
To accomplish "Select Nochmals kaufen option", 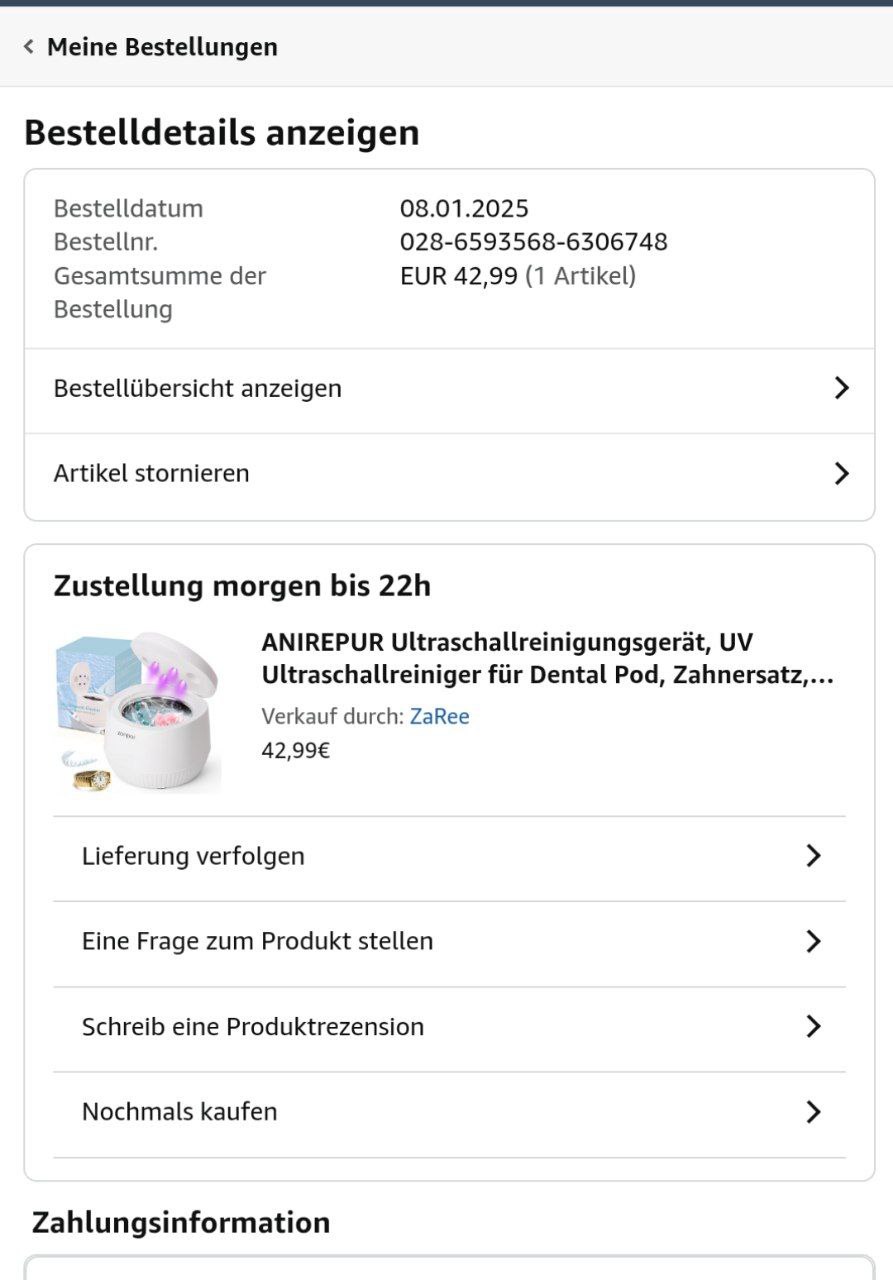I will [180, 1112].
